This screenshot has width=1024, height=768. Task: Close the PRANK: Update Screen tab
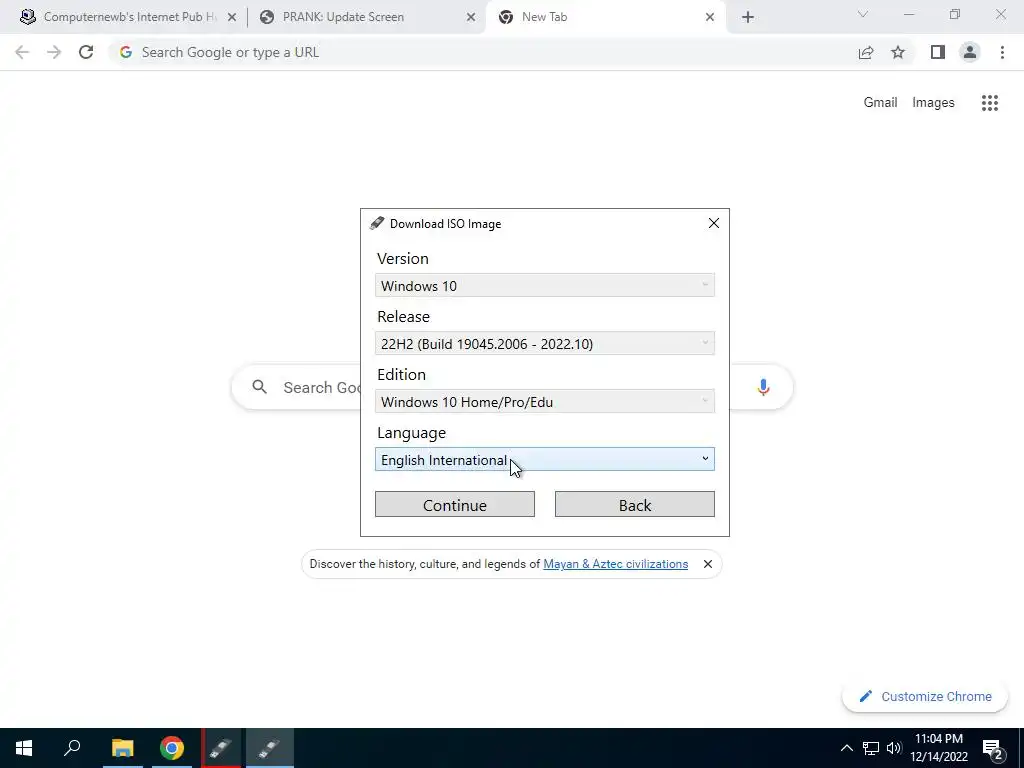point(471,17)
